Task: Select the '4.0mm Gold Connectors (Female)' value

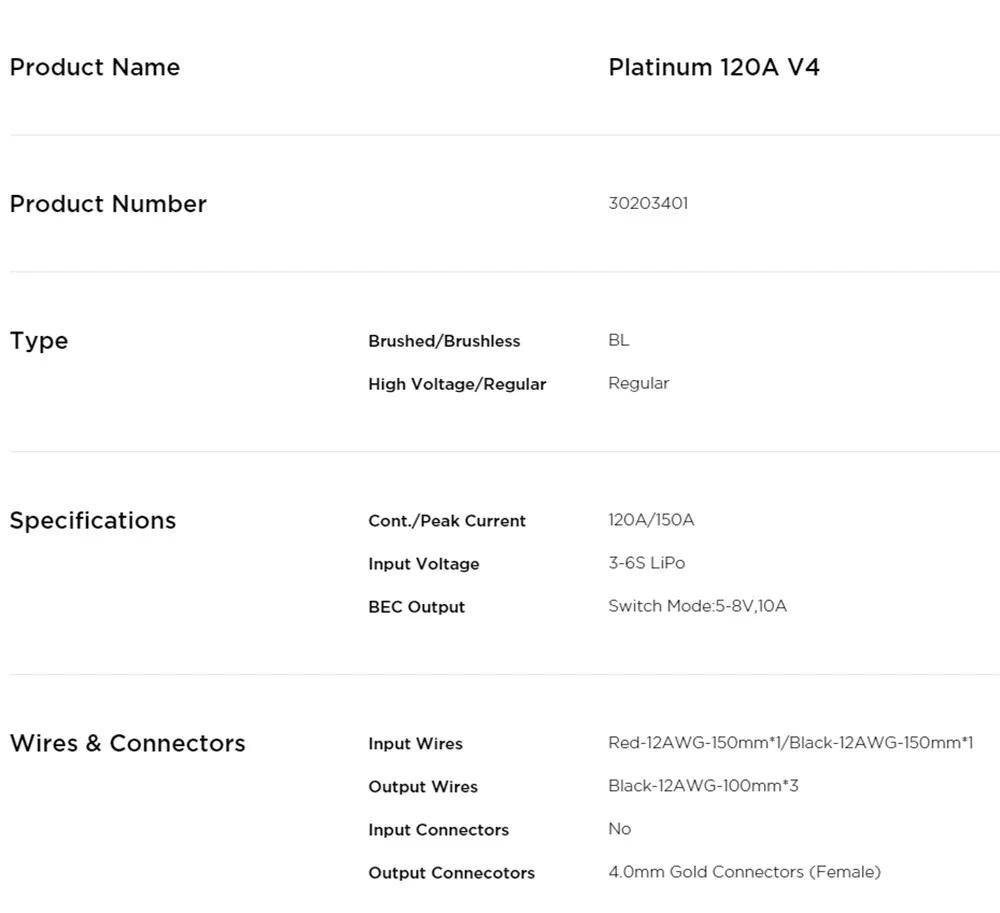Action: coord(744,872)
